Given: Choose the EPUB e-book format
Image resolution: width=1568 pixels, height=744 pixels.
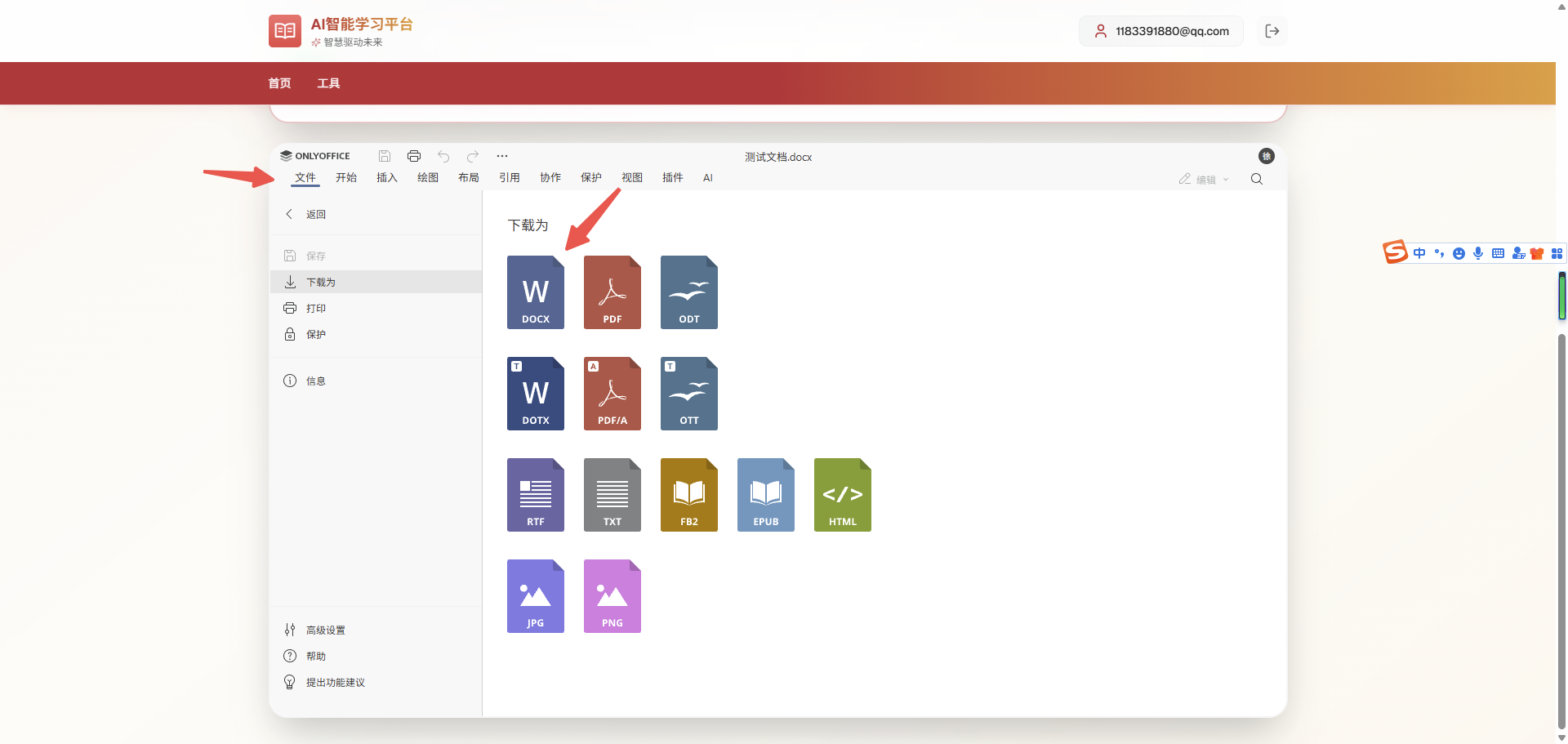Looking at the screenshot, I should point(766,495).
